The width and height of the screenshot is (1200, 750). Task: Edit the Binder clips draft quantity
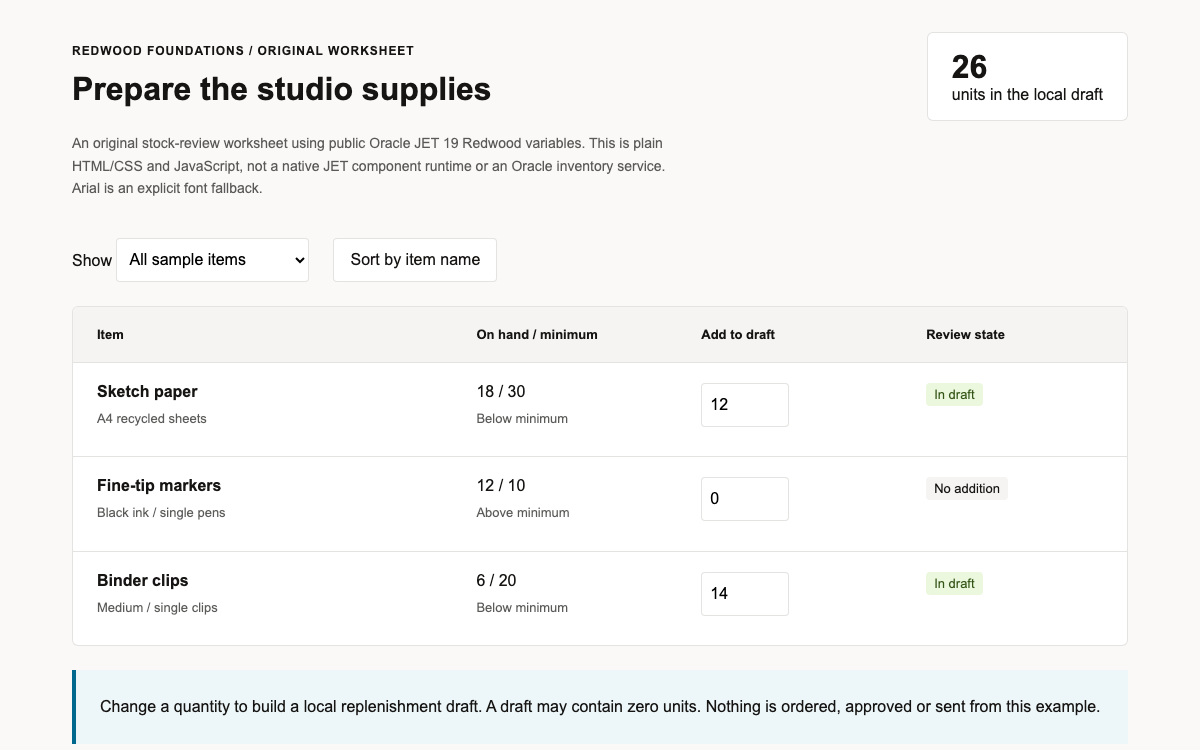[x=745, y=594]
